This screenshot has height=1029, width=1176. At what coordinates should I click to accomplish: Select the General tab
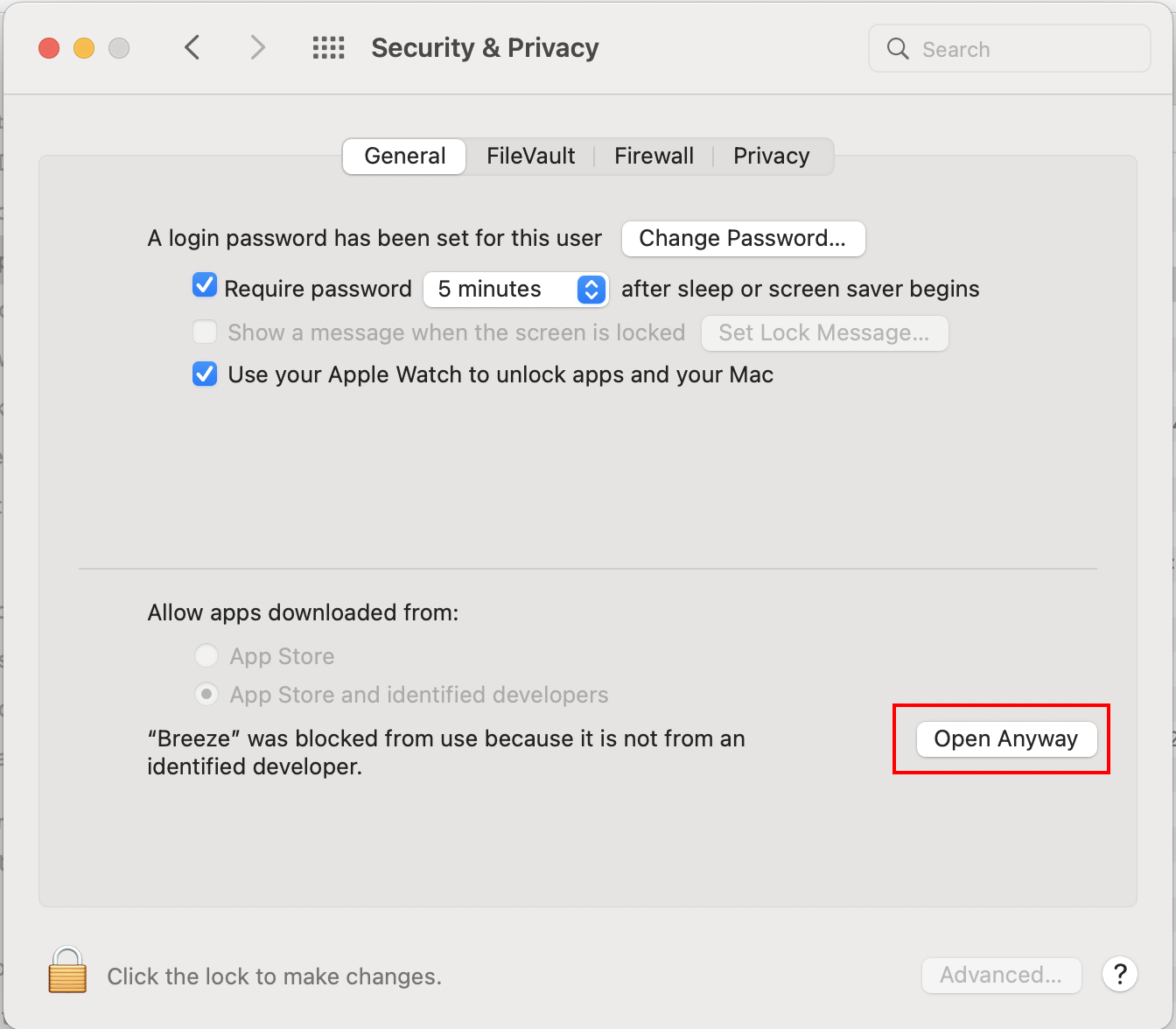tap(404, 157)
